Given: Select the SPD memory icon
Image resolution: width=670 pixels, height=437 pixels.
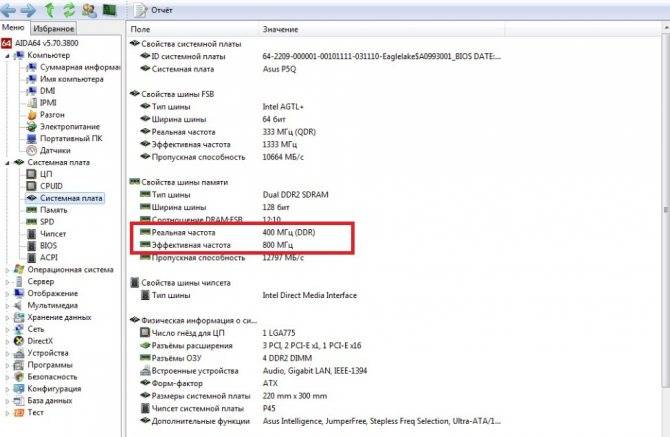Looking at the screenshot, I should pyautogui.click(x=31, y=222).
